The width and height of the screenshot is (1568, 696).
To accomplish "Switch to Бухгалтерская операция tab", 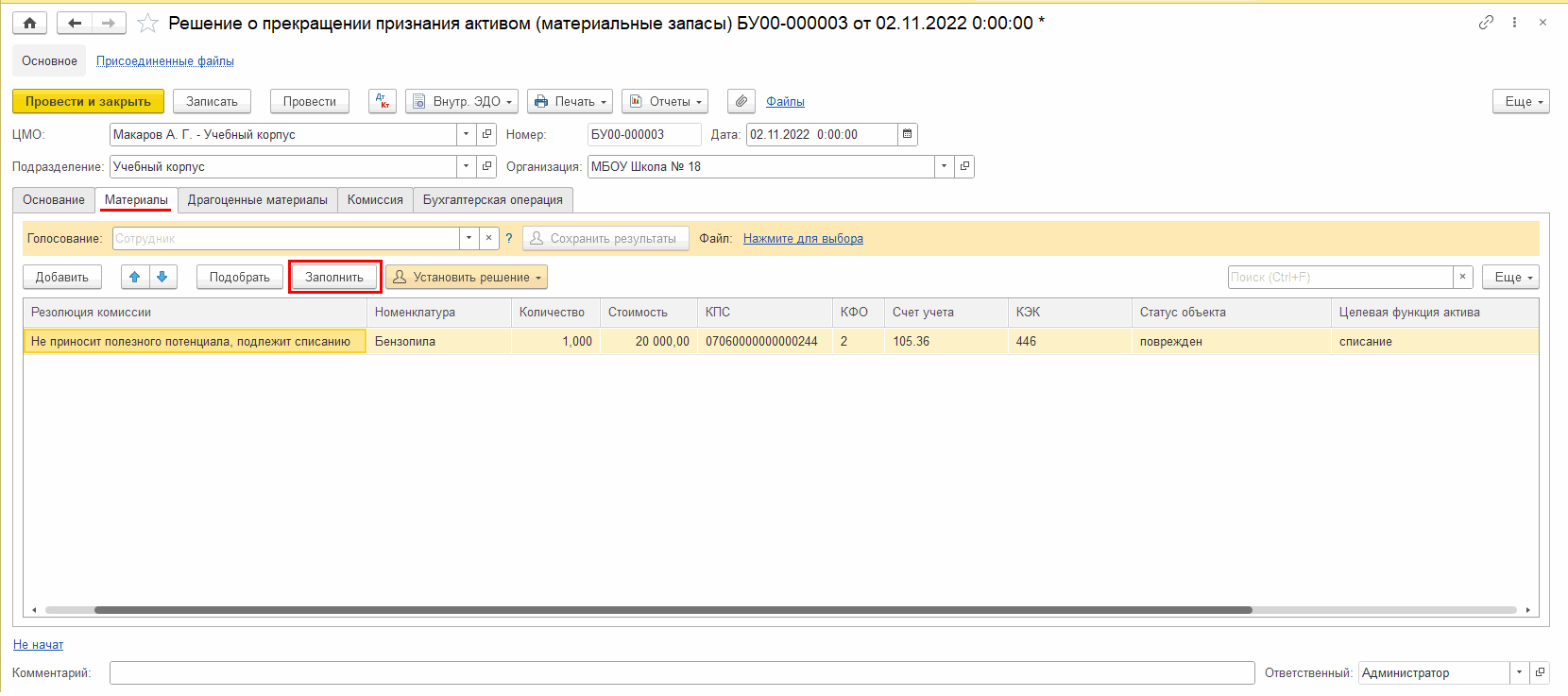I will 493,199.
